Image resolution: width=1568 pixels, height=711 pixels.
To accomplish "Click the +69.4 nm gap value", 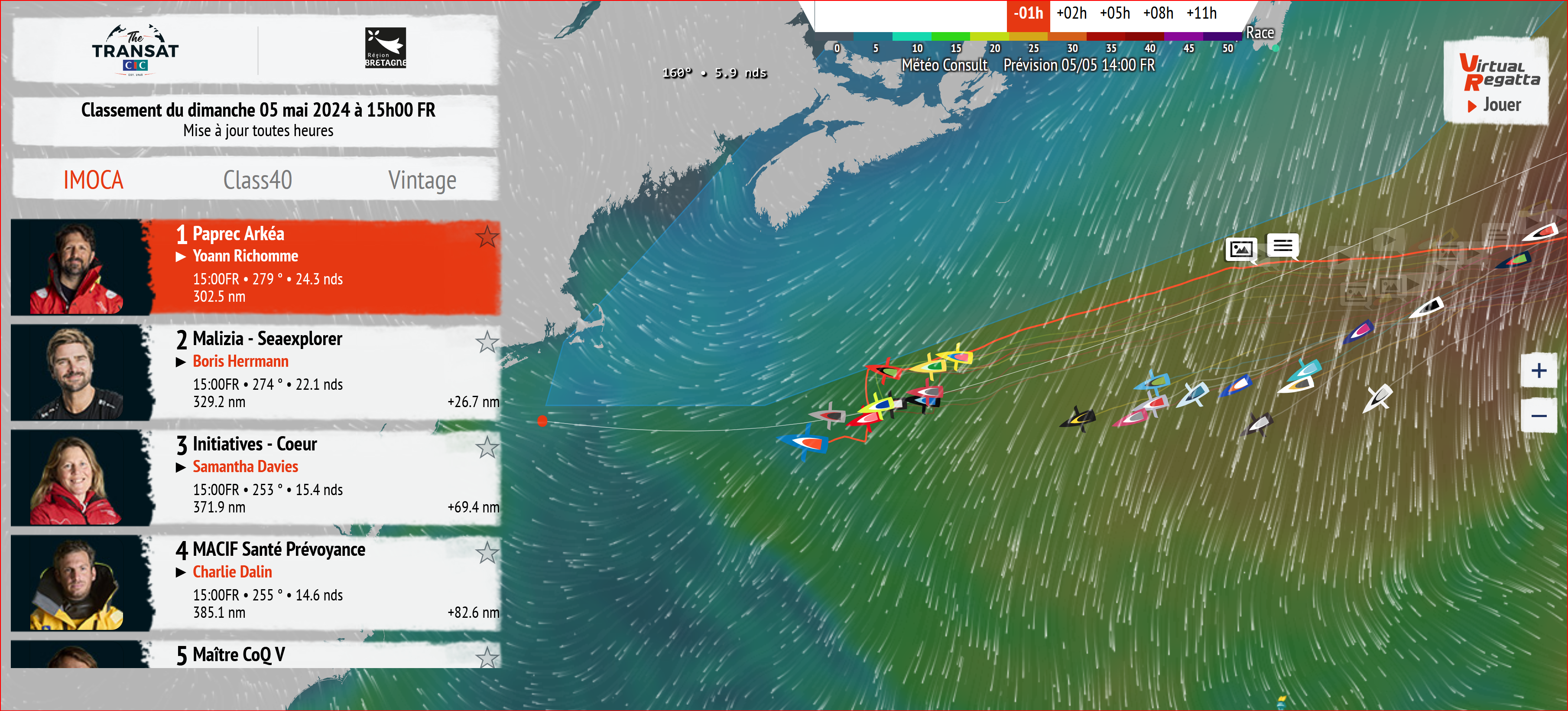I will click(473, 508).
